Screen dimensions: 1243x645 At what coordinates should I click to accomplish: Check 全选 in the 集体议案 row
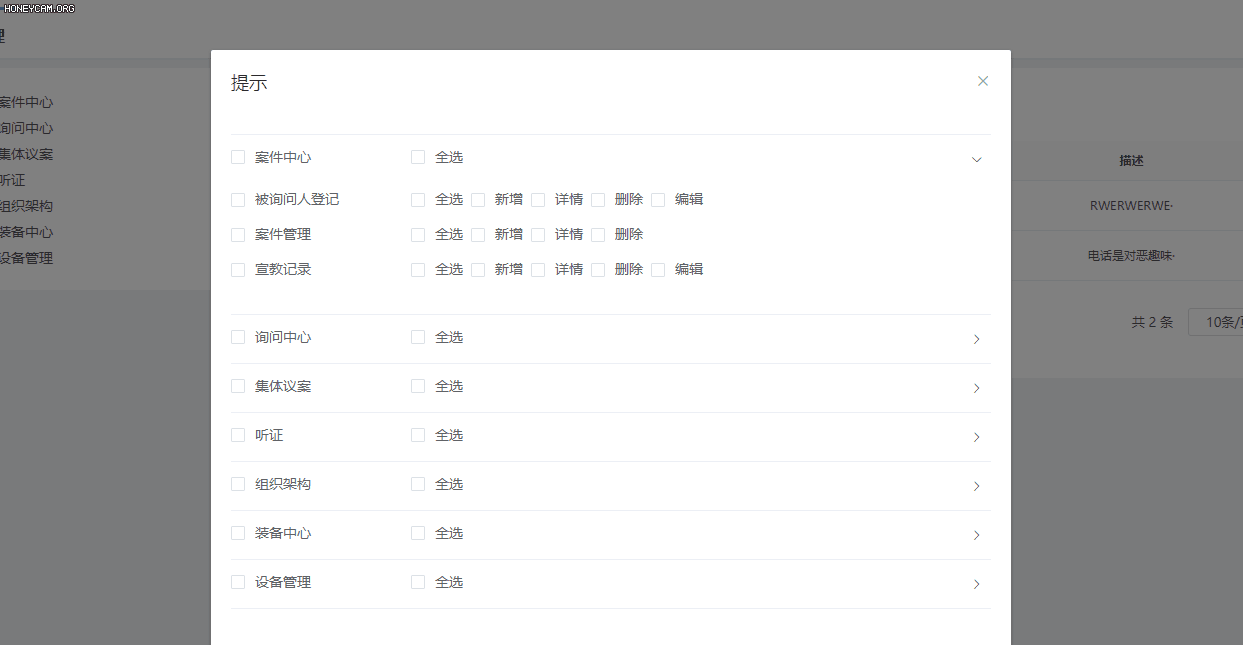[418, 386]
